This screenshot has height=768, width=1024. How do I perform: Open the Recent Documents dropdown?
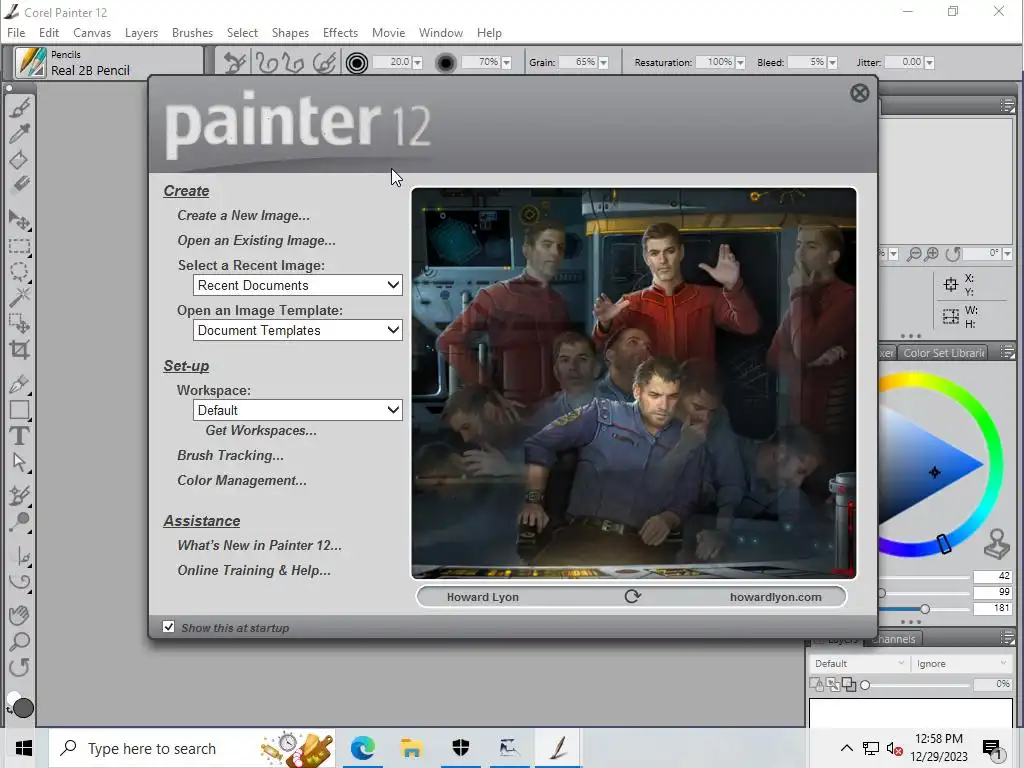click(x=298, y=285)
